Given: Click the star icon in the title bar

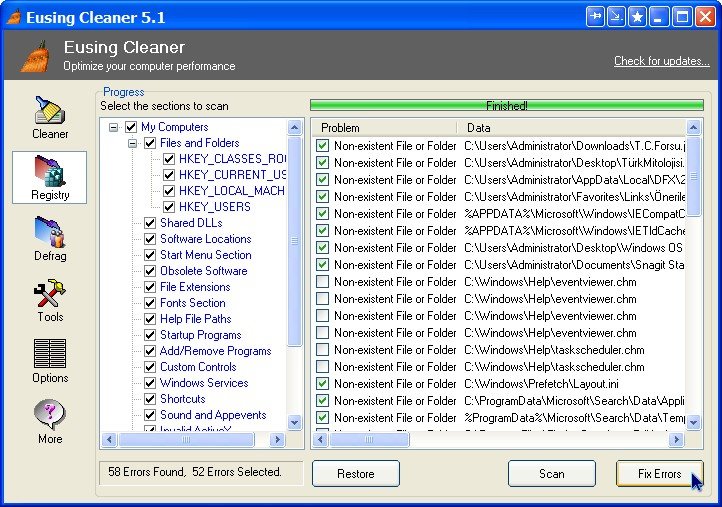Looking at the screenshot, I should [637, 17].
